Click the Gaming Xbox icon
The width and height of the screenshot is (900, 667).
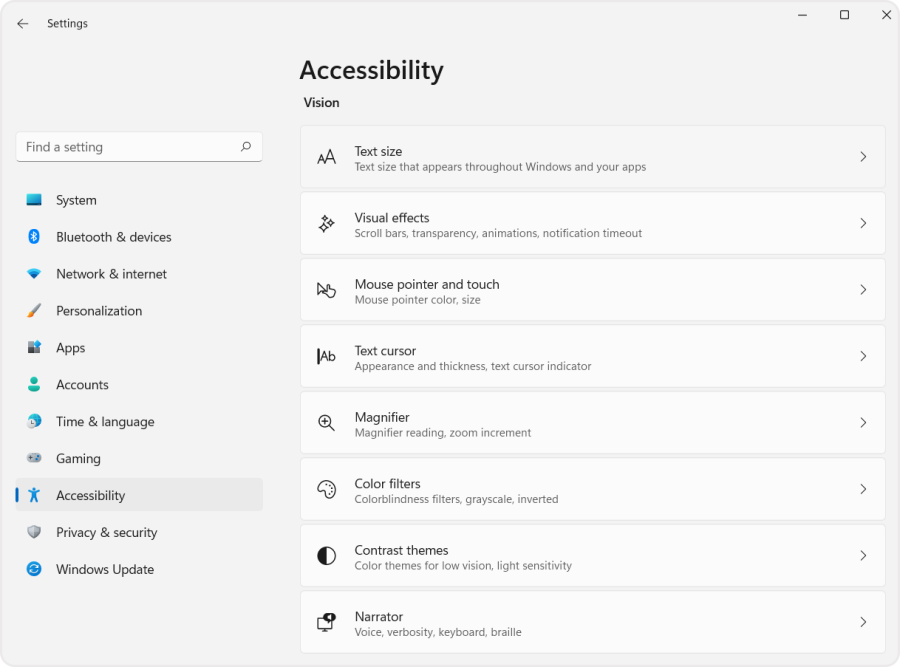34,458
